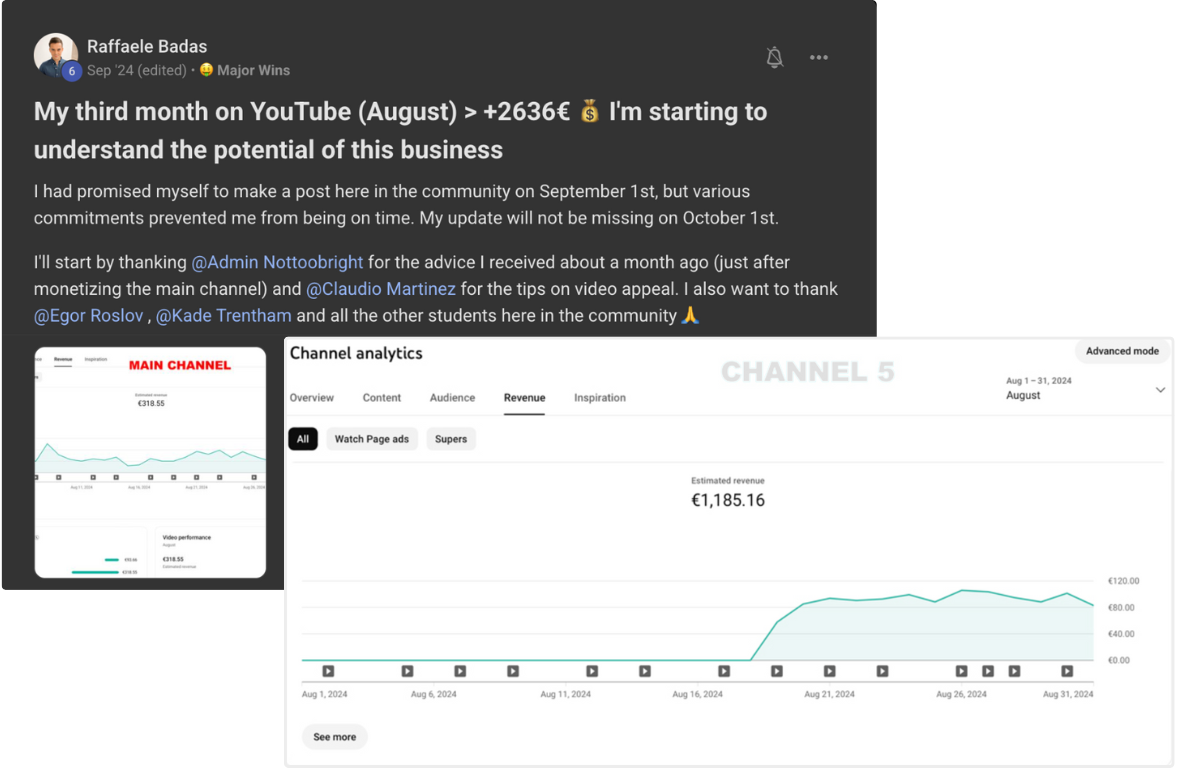
Task: Open the MAIN CHANNEL screenshot thumbnail
Action: pos(150,462)
